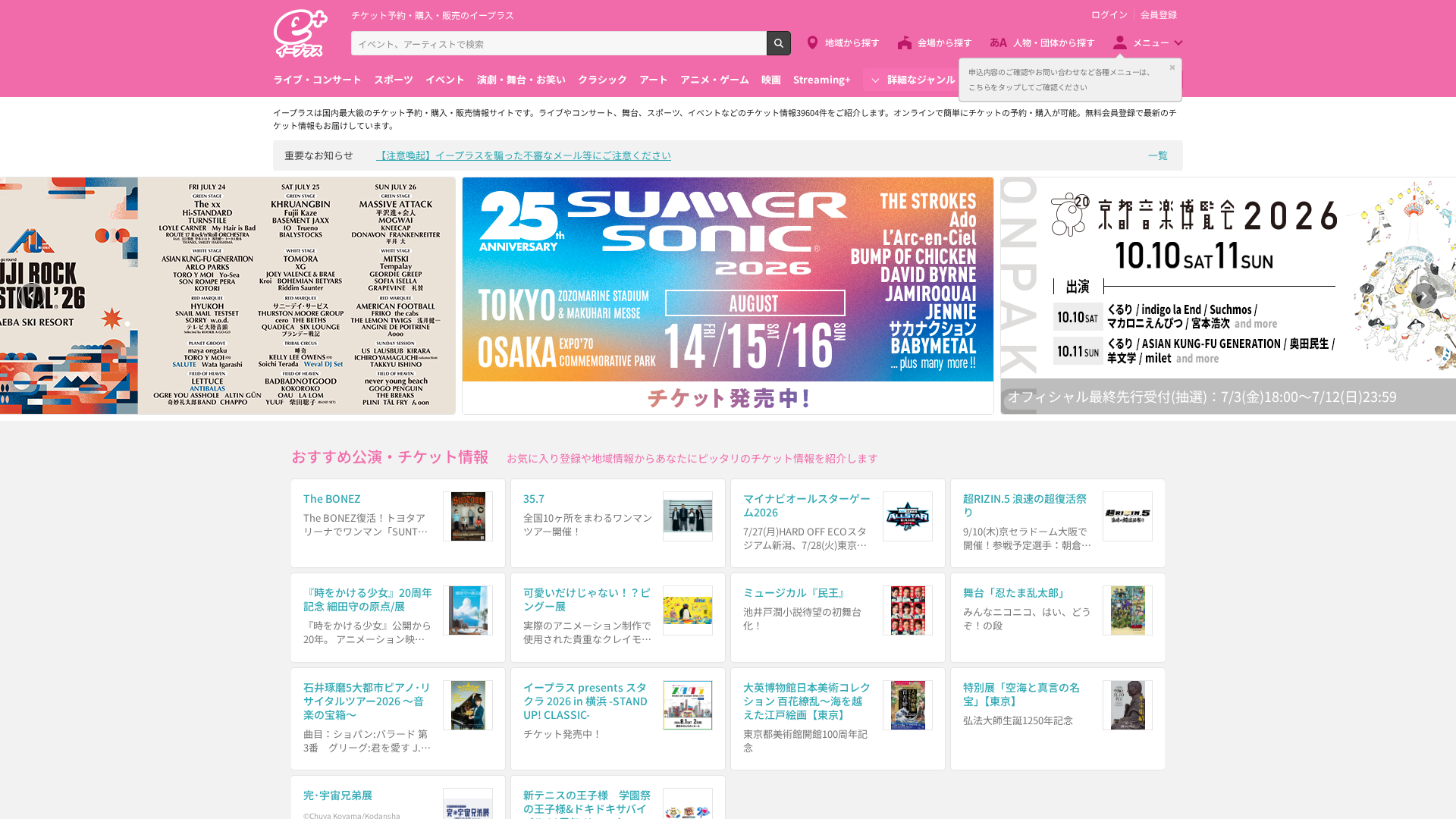Open 完･宇宙兄弟展 link
This screenshot has height=819, width=1456.
pyautogui.click(x=337, y=795)
